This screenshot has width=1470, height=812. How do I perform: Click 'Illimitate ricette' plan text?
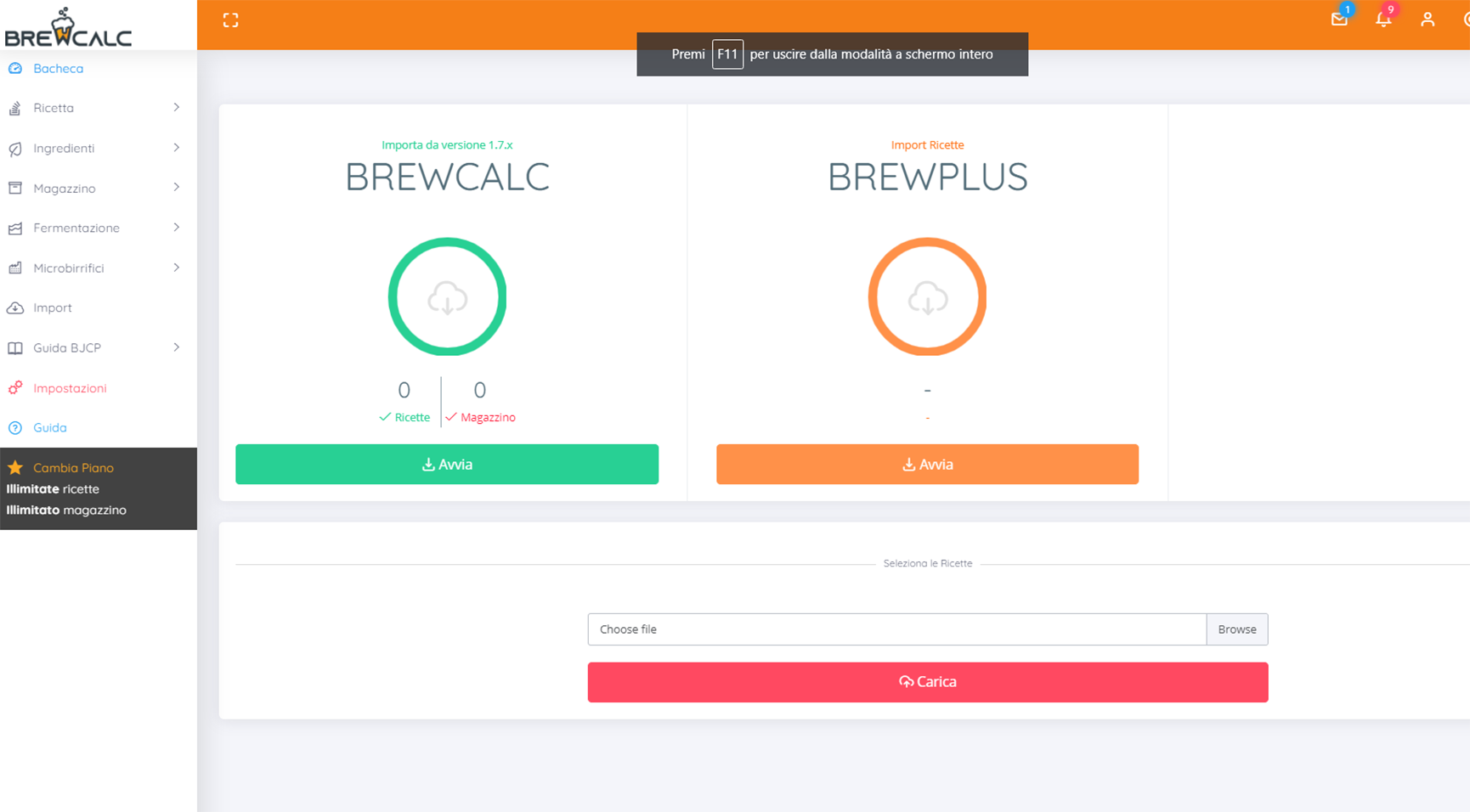point(53,489)
